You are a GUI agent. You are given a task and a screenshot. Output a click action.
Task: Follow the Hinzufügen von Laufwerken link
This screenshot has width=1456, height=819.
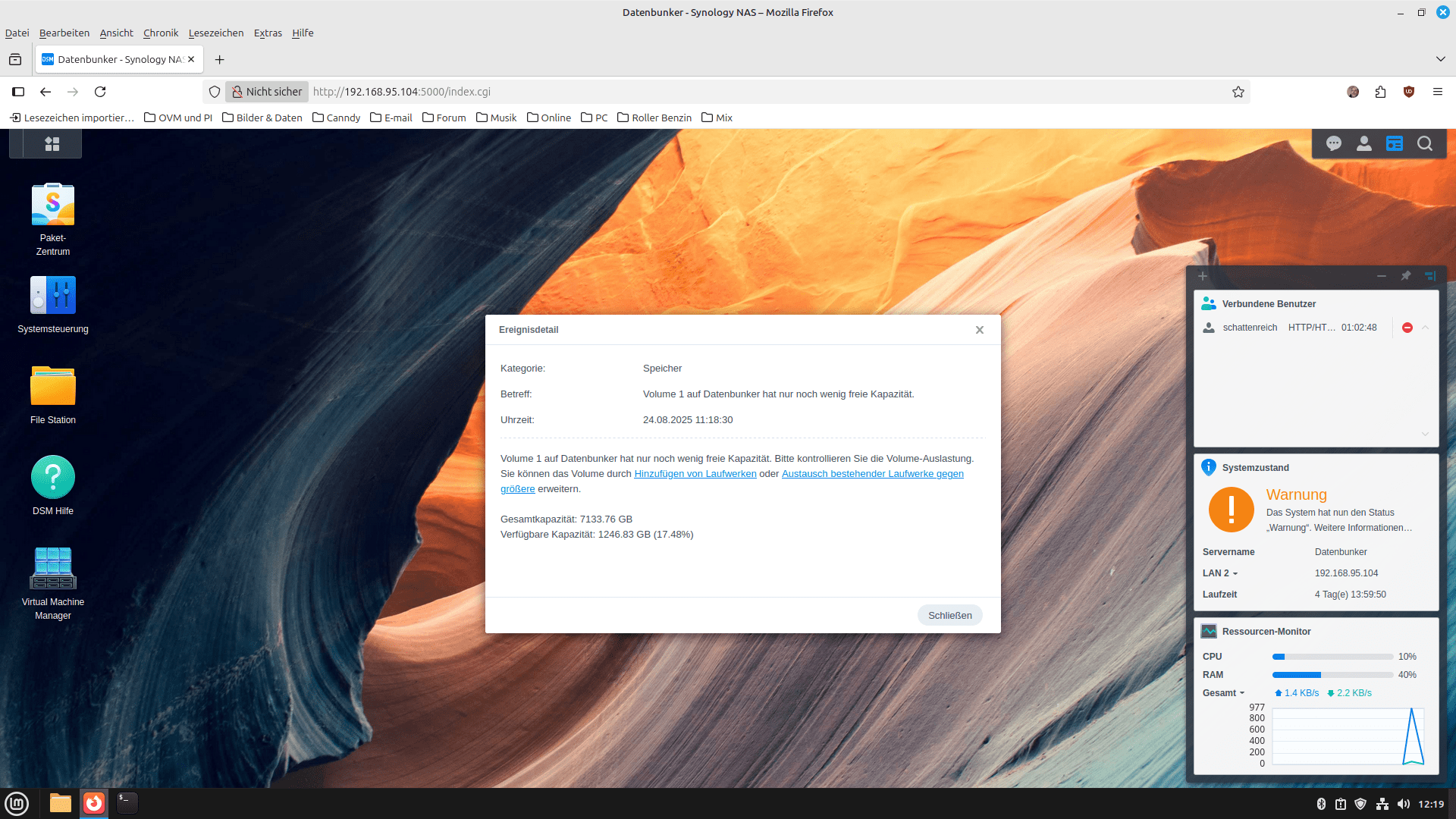[x=695, y=474]
